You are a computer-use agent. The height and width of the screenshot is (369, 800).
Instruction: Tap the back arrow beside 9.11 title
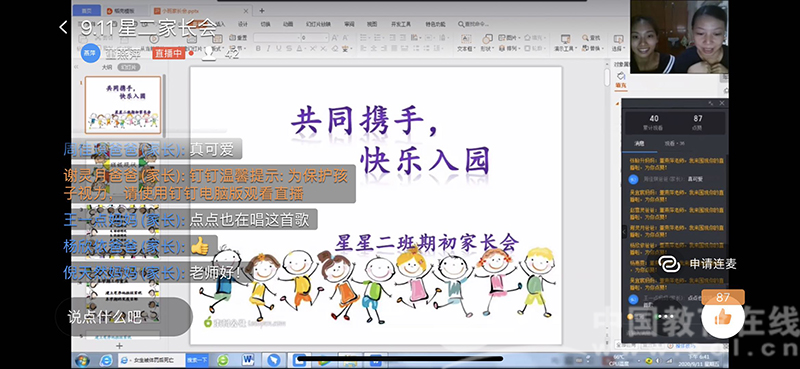(63, 27)
